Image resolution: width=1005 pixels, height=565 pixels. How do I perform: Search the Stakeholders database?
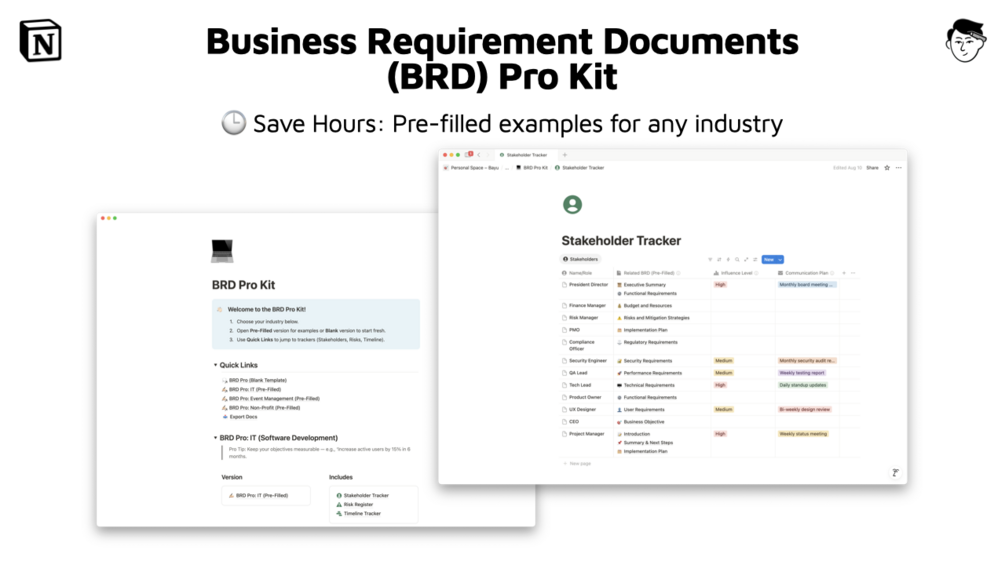tap(737, 259)
